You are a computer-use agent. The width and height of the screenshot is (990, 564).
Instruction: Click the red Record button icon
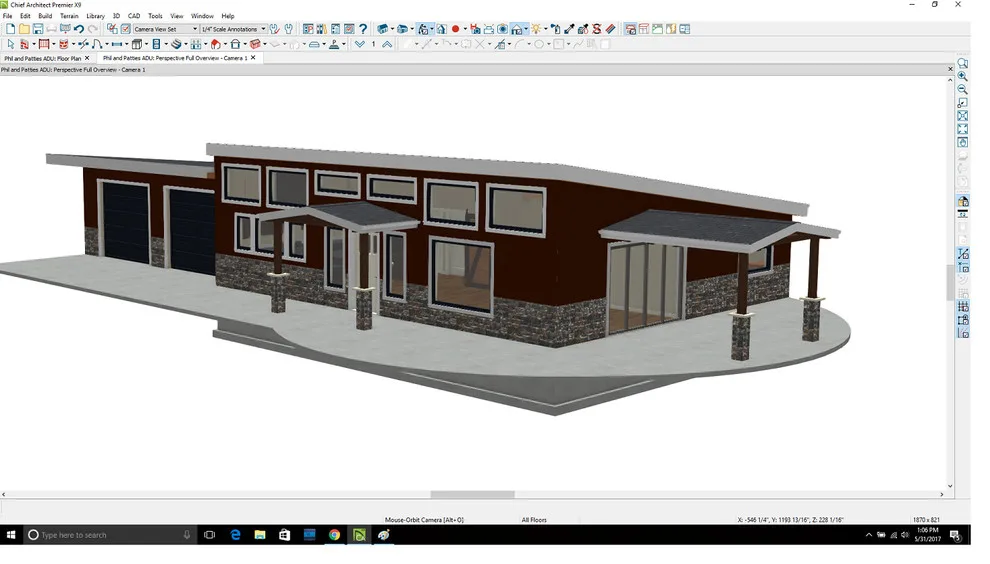(x=455, y=29)
